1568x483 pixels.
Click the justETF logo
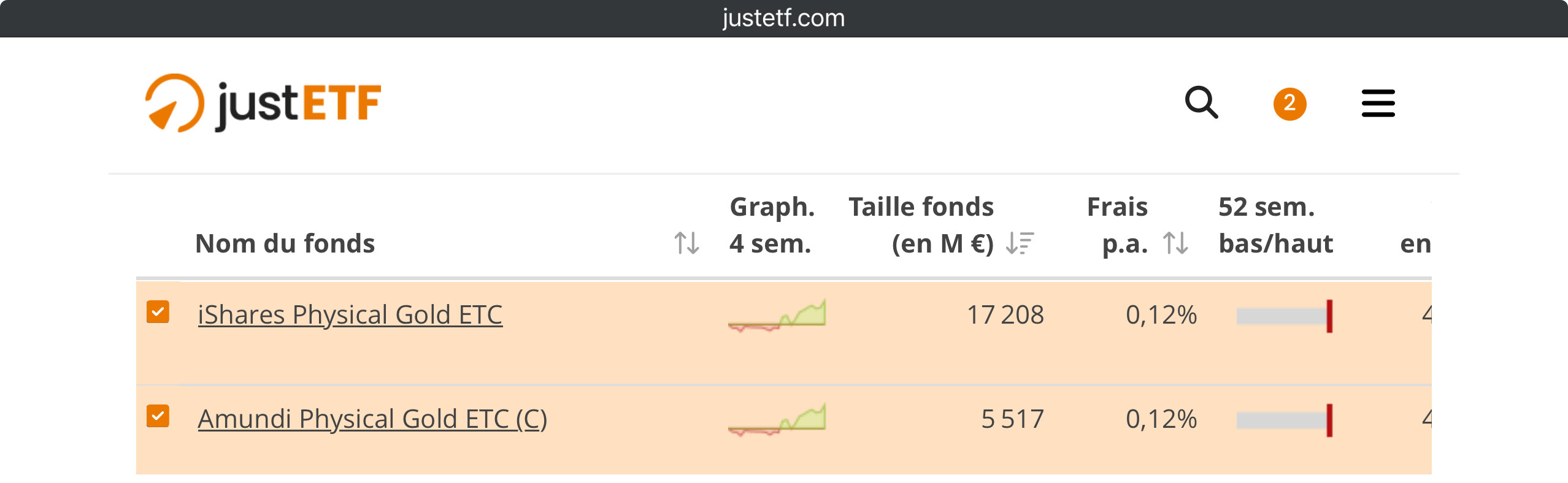pyautogui.click(x=263, y=103)
